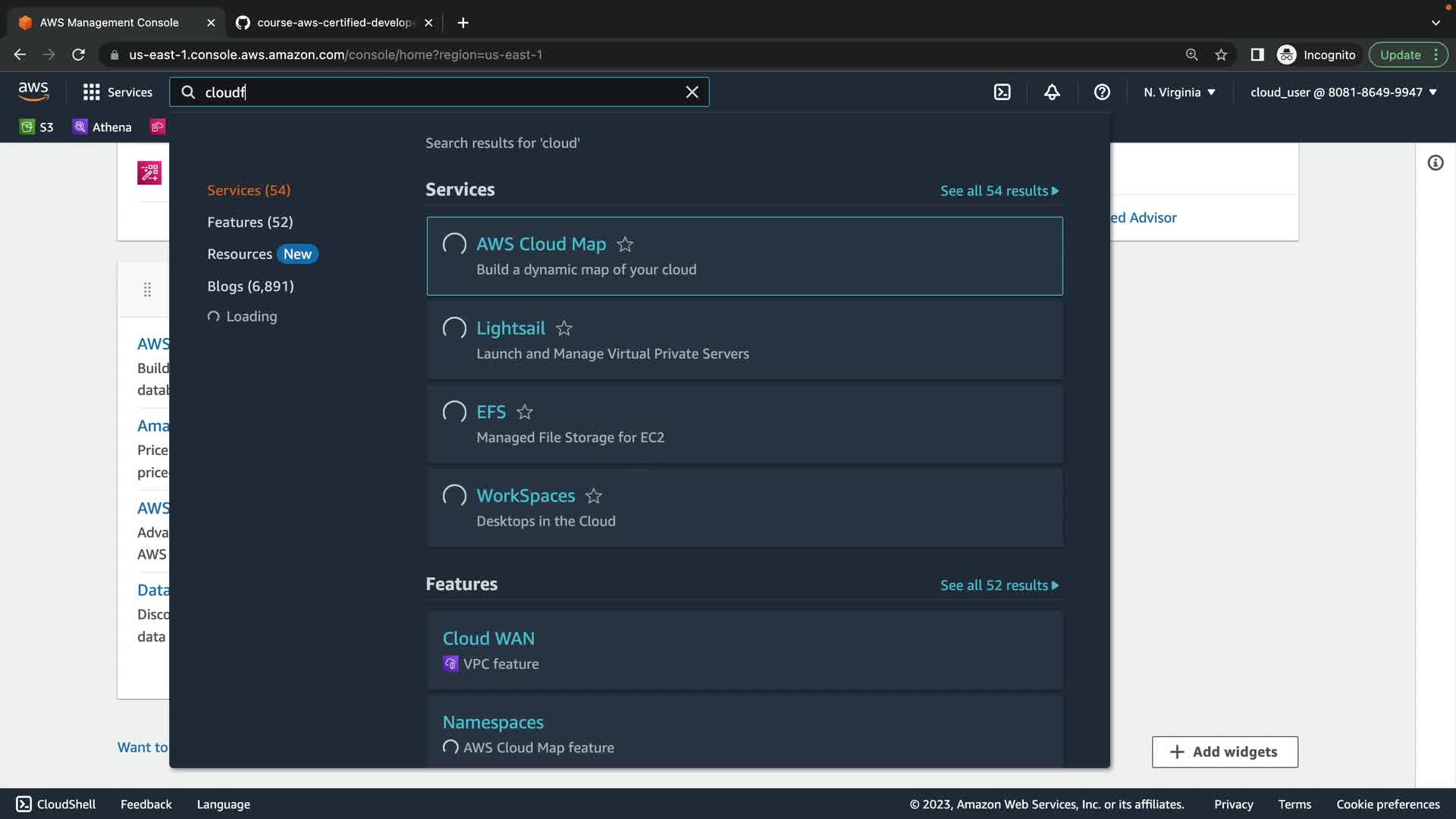Toggle favorite star for WorkSpaces
The height and width of the screenshot is (819, 1456).
(593, 496)
